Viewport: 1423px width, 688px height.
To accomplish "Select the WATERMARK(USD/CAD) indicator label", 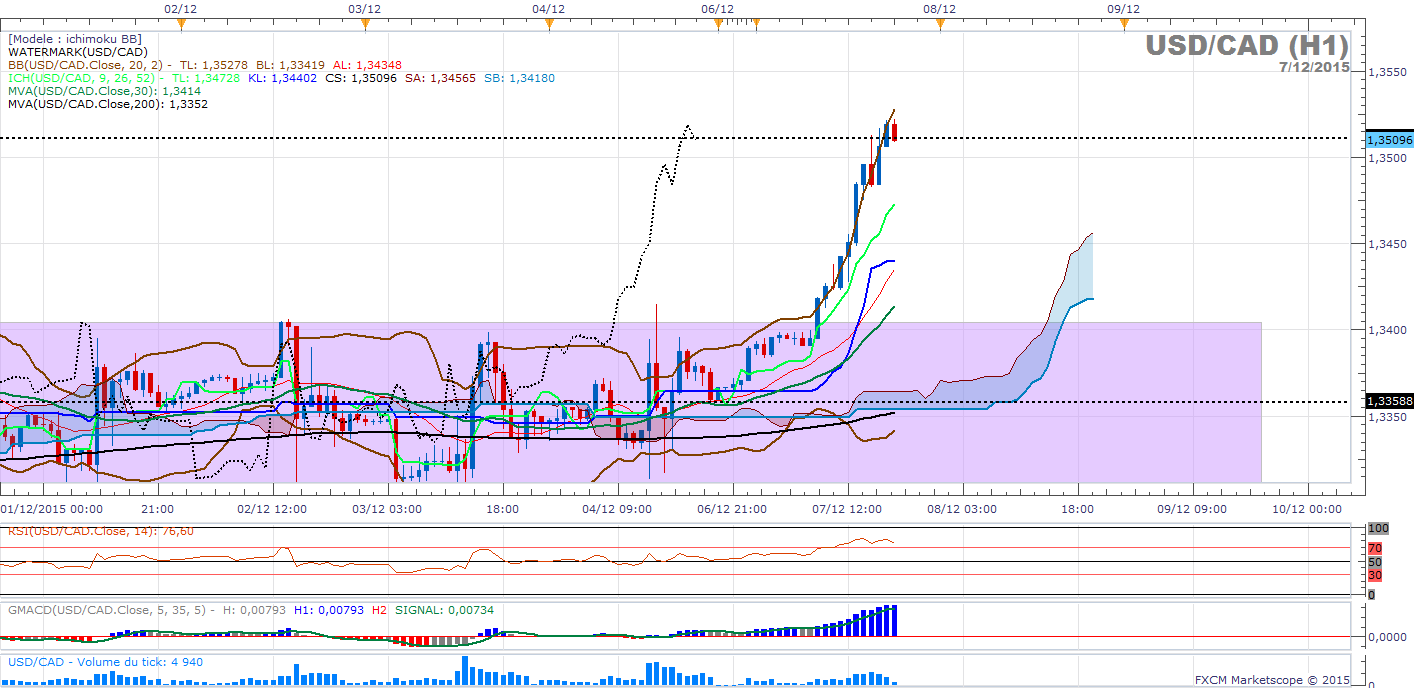I will coord(78,51).
